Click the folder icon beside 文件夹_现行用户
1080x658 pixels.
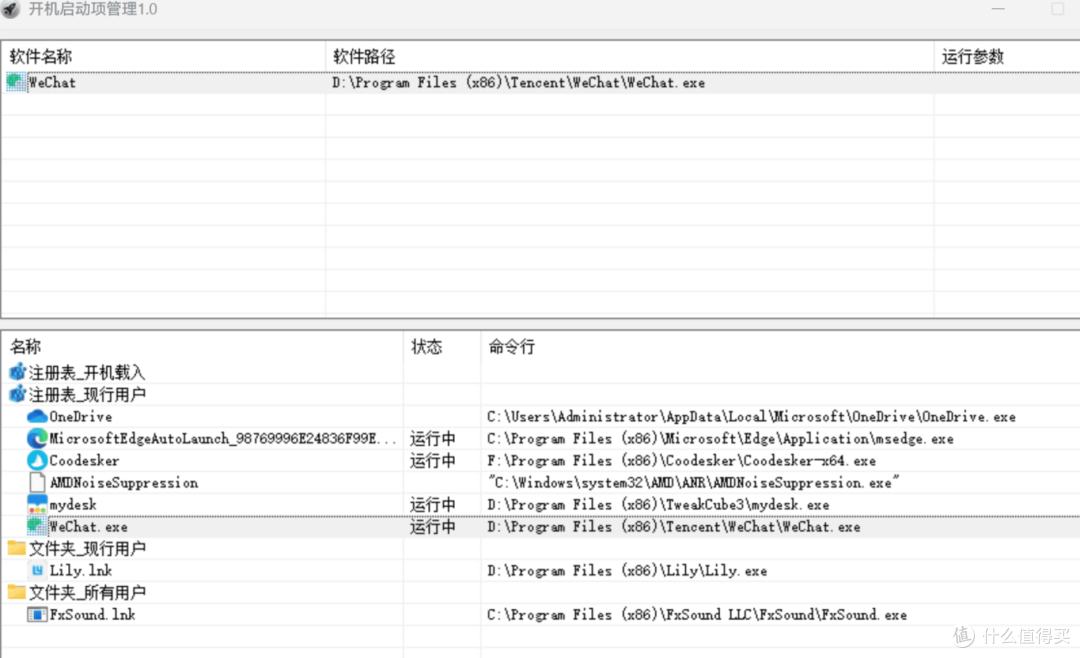pos(17,548)
